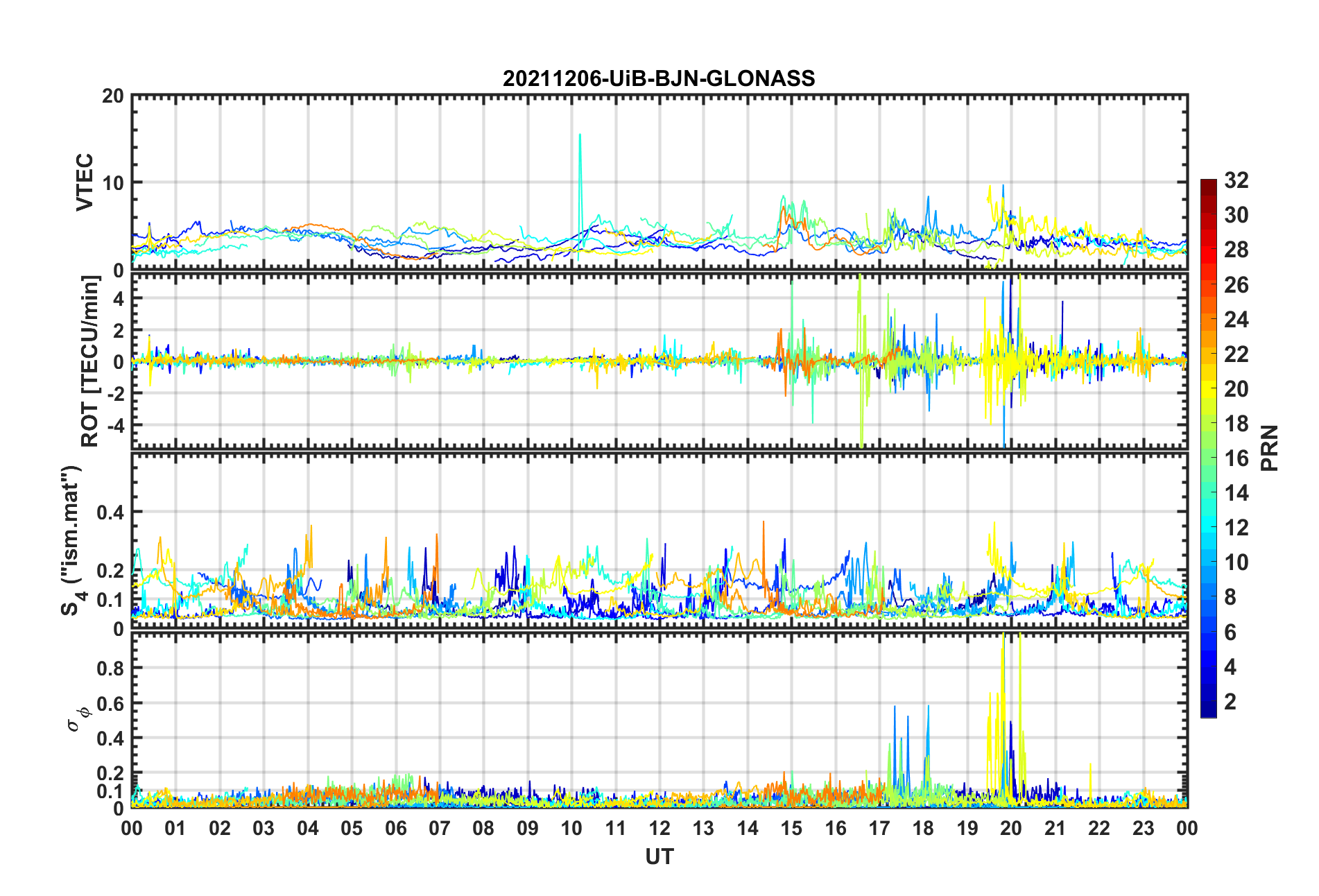Viewport: 1319px width, 896px height.
Task: Click ROT axis tick label -4
Action: (x=115, y=424)
